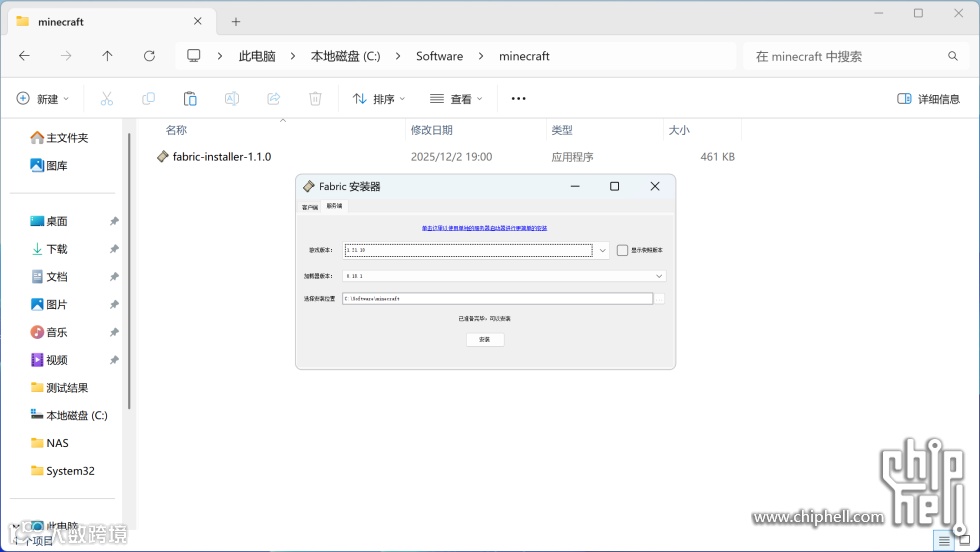Close the minecraft Explorer tab
Image resolution: width=980 pixels, height=552 pixels.
(x=198, y=21)
